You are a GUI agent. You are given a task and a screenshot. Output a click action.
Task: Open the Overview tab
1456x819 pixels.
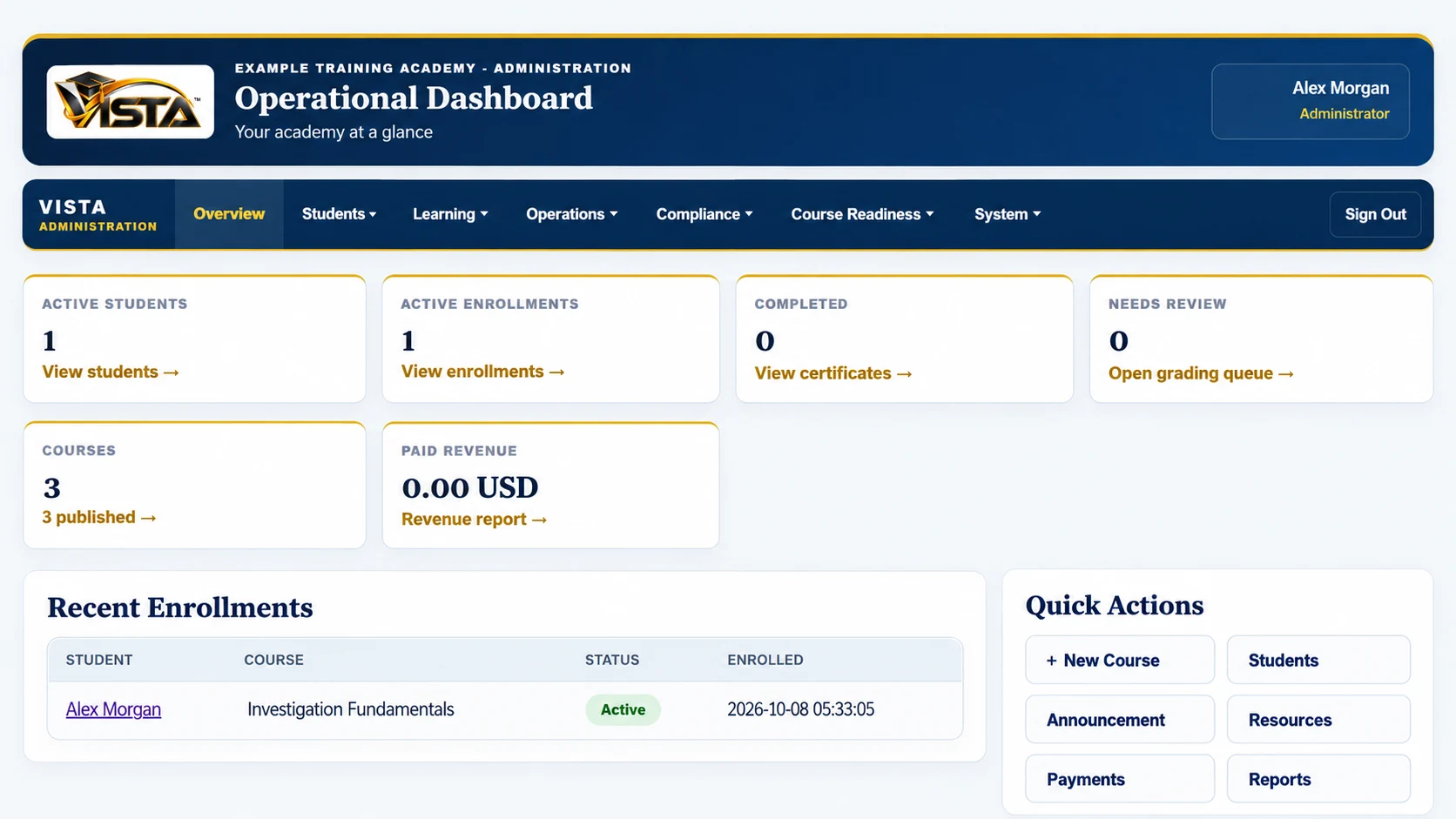[229, 214]
